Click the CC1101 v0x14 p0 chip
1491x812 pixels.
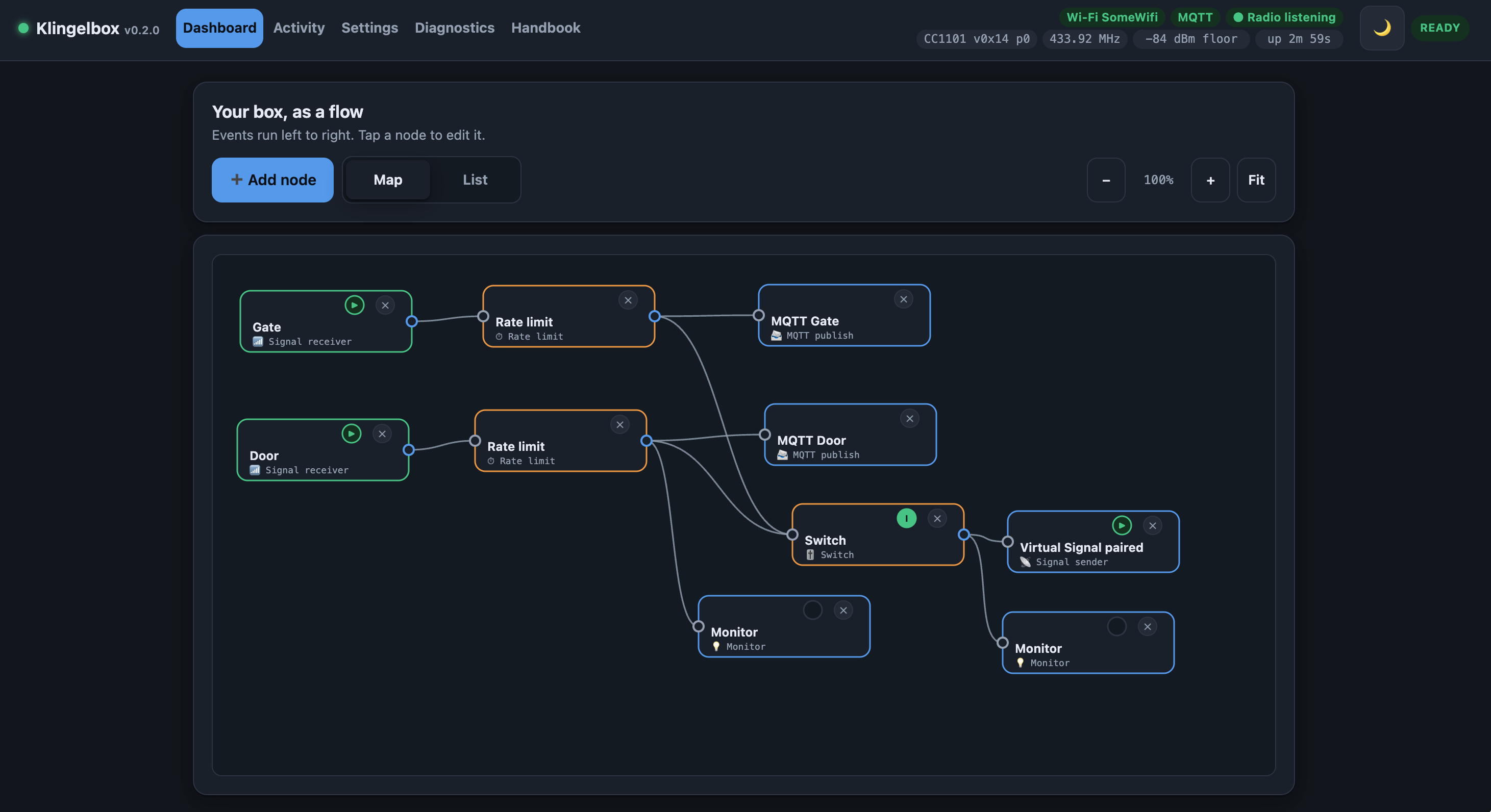pyautogui.click(x=977, y=39)
